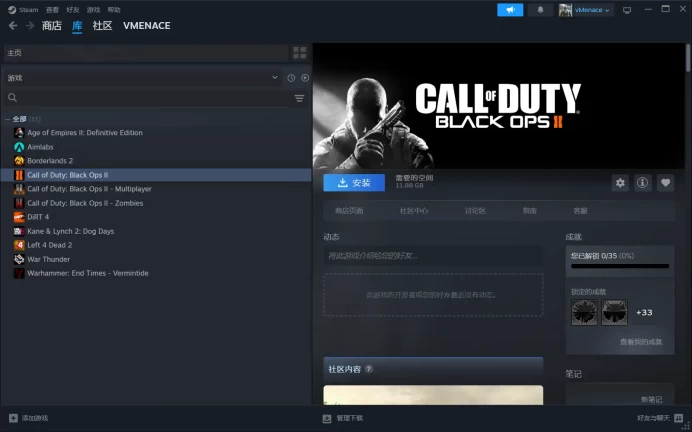The height and width of the screenshot is (432, 692).
Task: Open the 商店页面 link
Action: point(349,211)
